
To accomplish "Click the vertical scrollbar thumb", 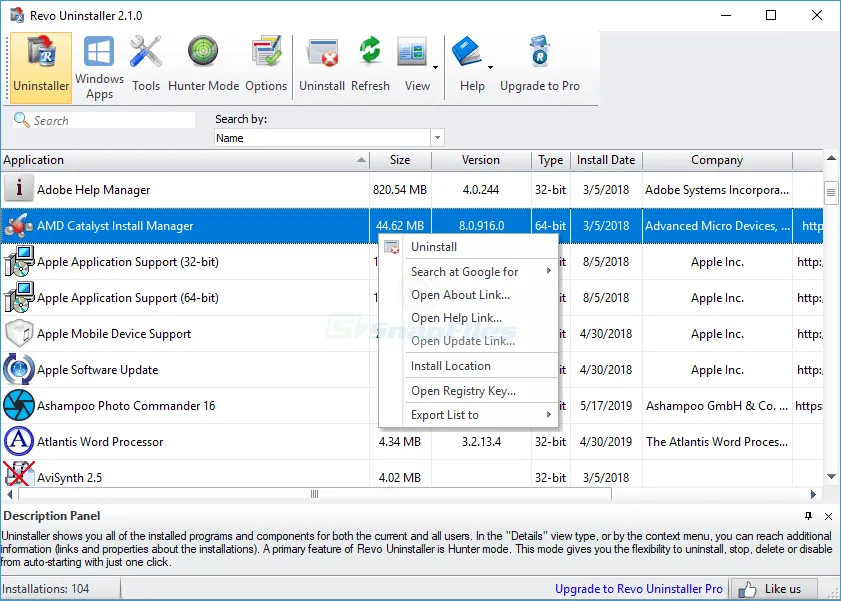I will (x=831, y=192).
